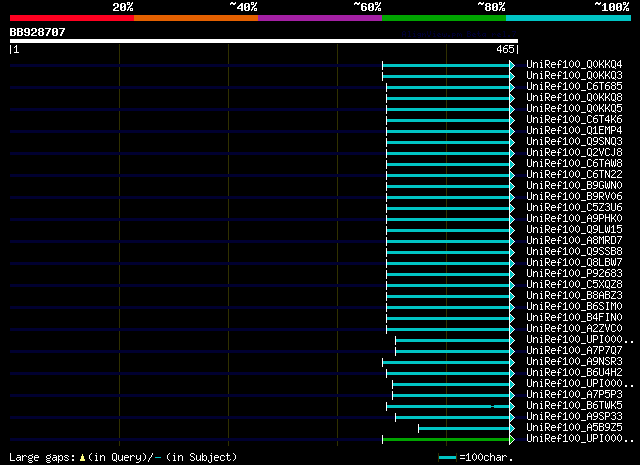Select the UniRef100_A7P5P3 label
The width and height of the screenshot is (640, 465).
tap(574, 395)
